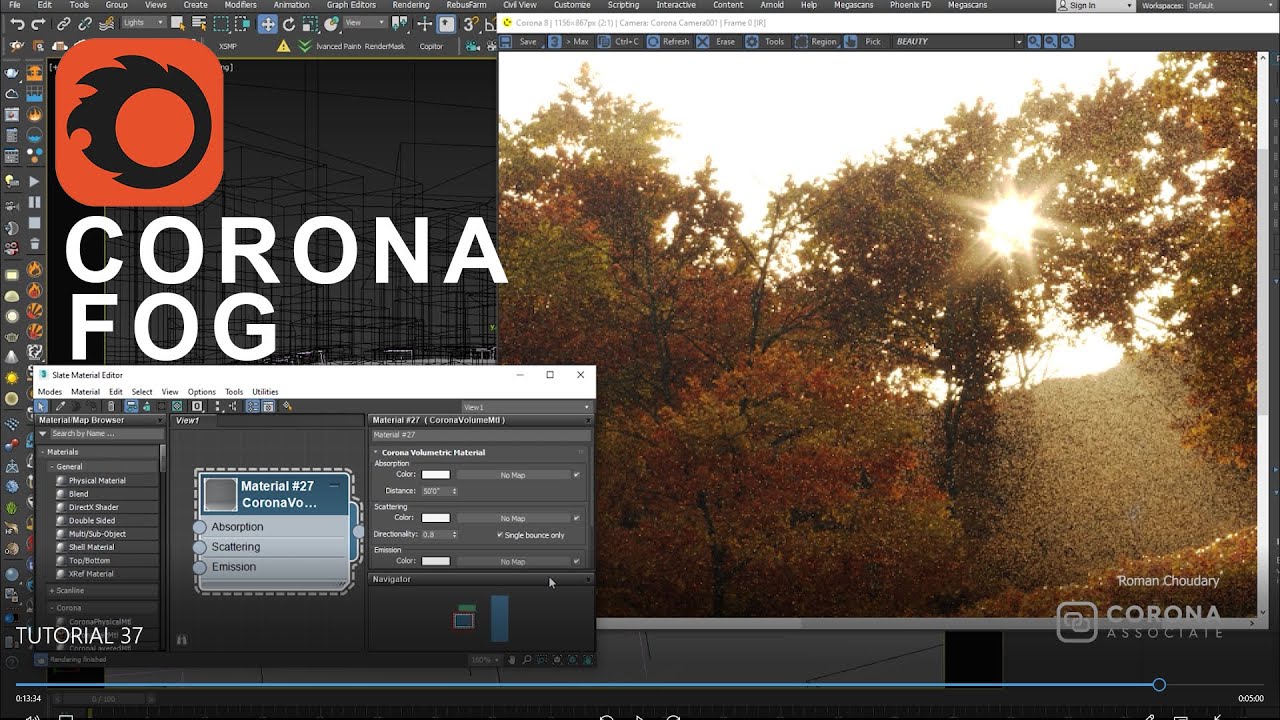Collapse the General materials group
Screen dimensions: 1280x720
point(51,467)
